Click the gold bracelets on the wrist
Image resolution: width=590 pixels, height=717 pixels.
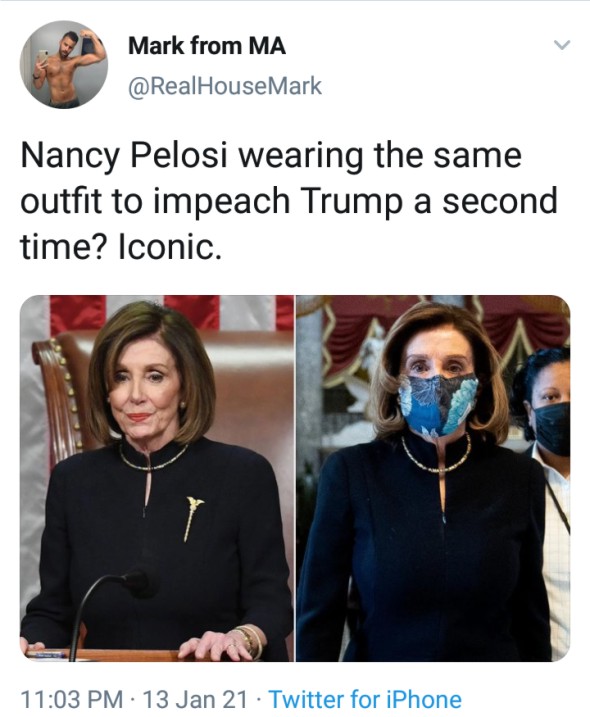[x=250, y=640]
